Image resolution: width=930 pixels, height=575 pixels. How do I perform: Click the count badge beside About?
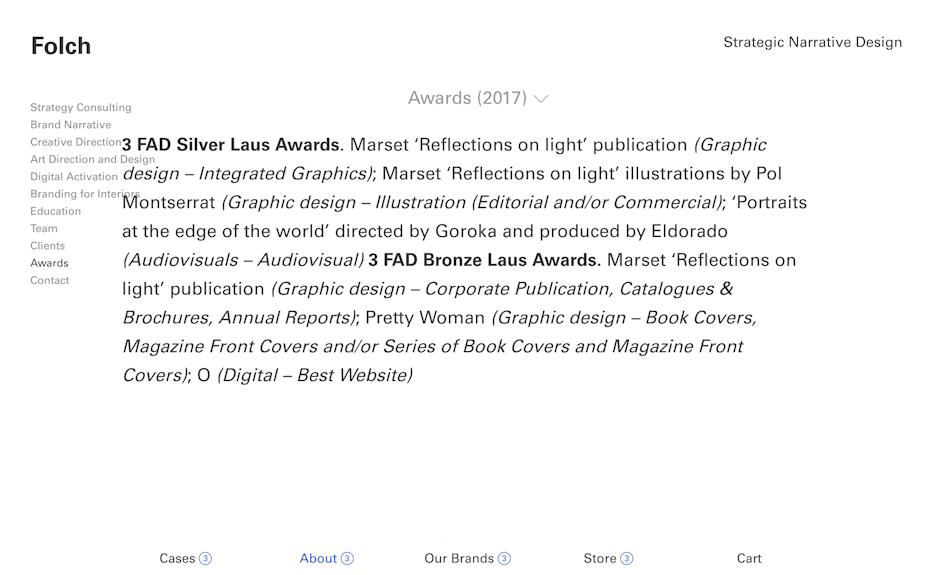[347, 559]
